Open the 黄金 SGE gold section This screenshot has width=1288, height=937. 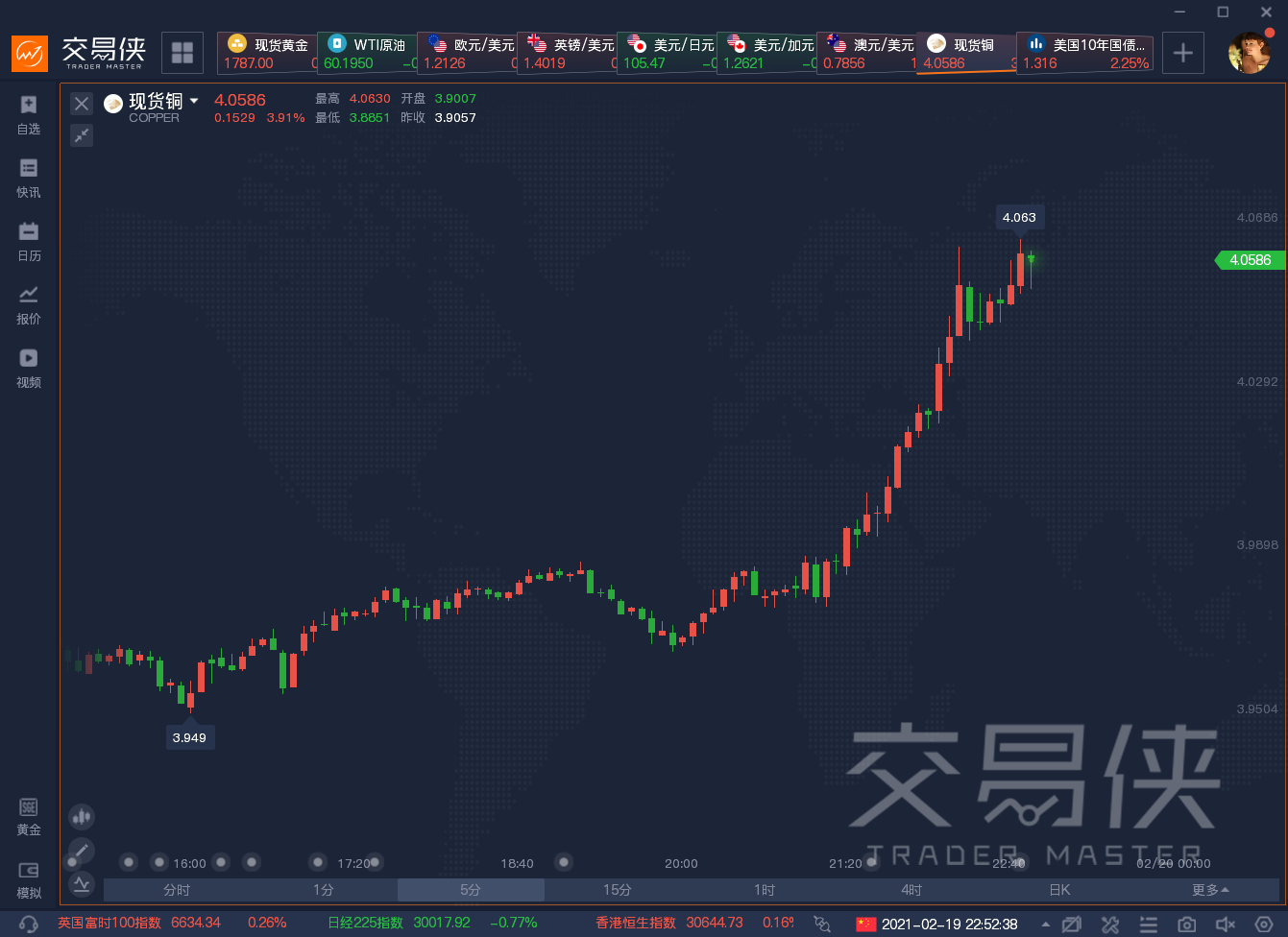click(29, 816)
